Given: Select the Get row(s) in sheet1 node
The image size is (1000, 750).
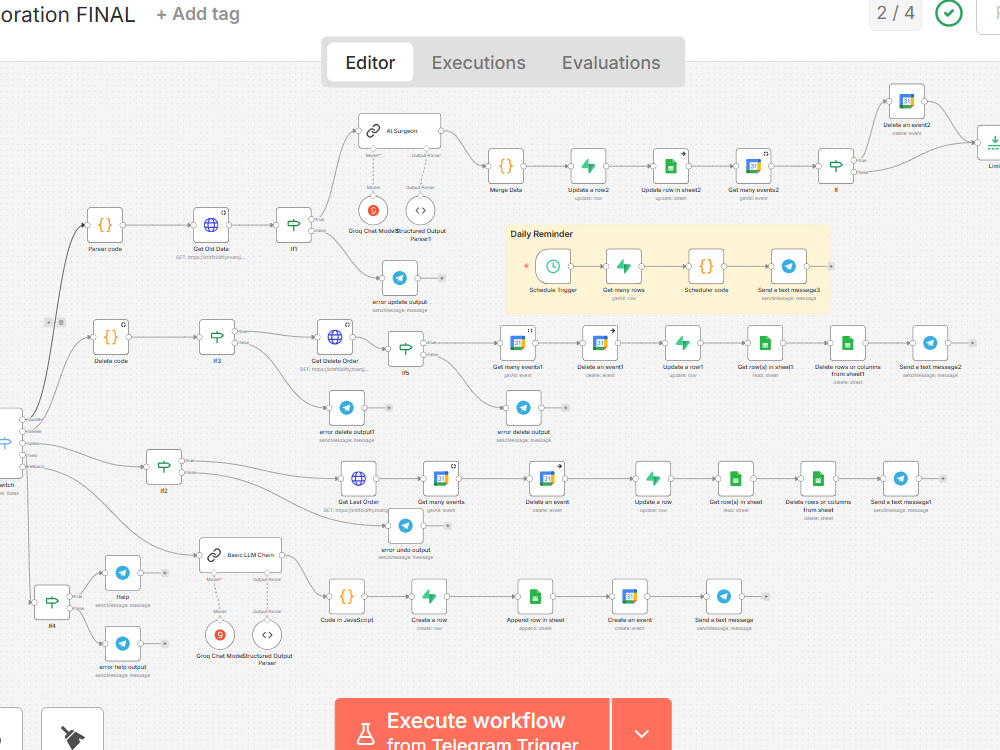Looking at the screenshot, I should click(x=765, y=343).
